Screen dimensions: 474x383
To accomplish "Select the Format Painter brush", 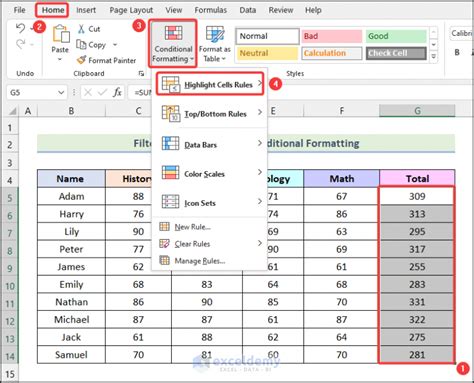I will (x=81, y=60).
